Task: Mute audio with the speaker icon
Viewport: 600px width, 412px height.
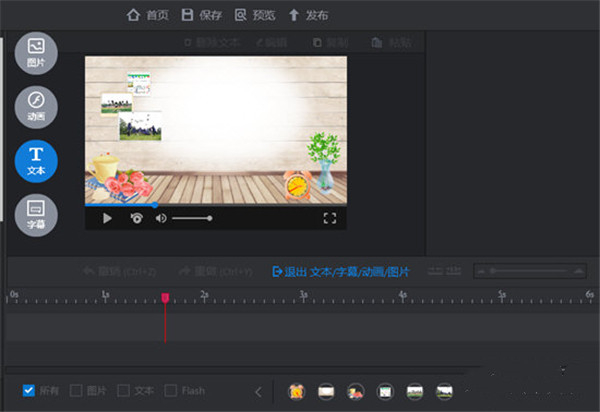Action: point(161,218)
